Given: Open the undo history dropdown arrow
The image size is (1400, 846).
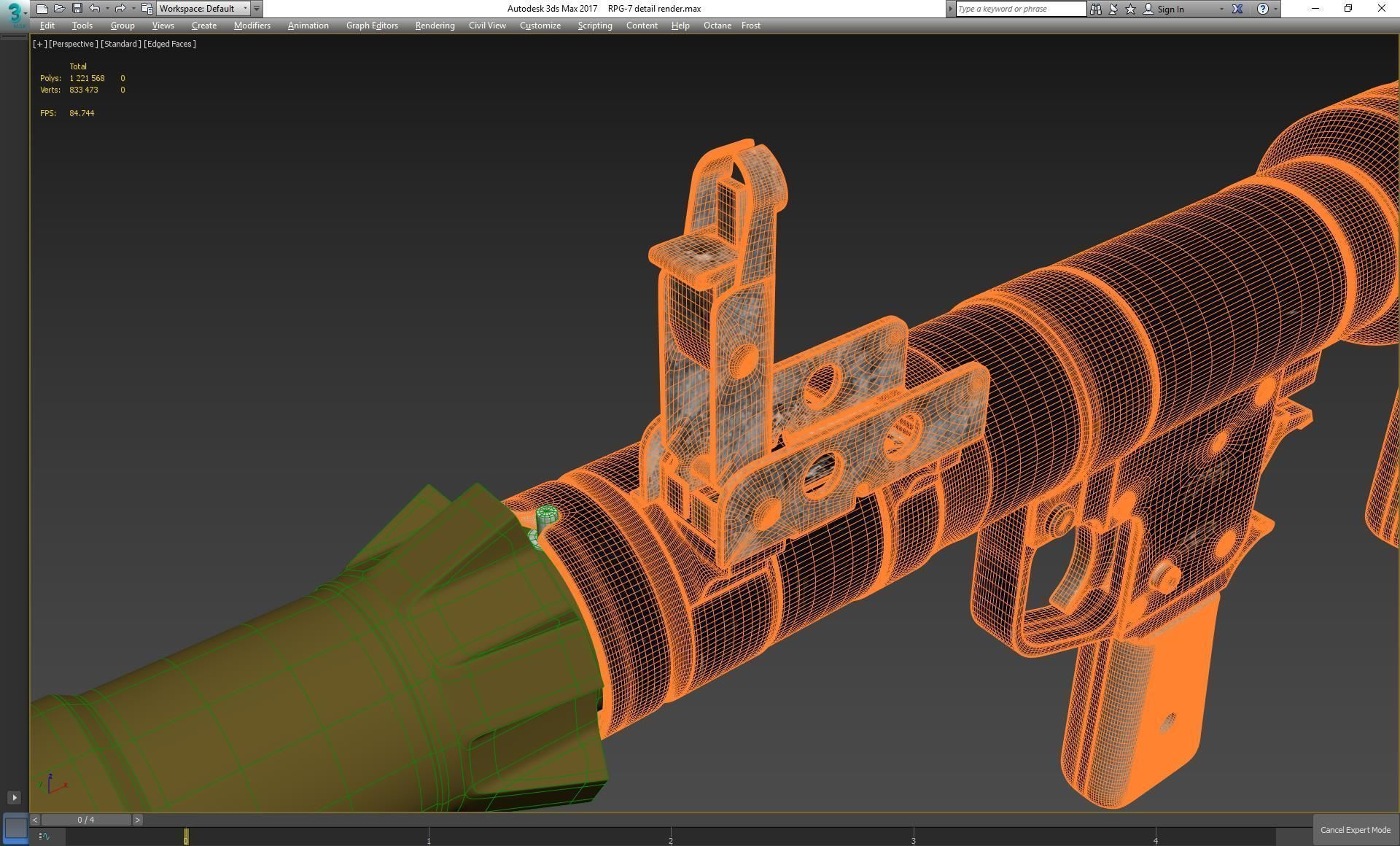Looking at the screenshot, I should 107,9.
